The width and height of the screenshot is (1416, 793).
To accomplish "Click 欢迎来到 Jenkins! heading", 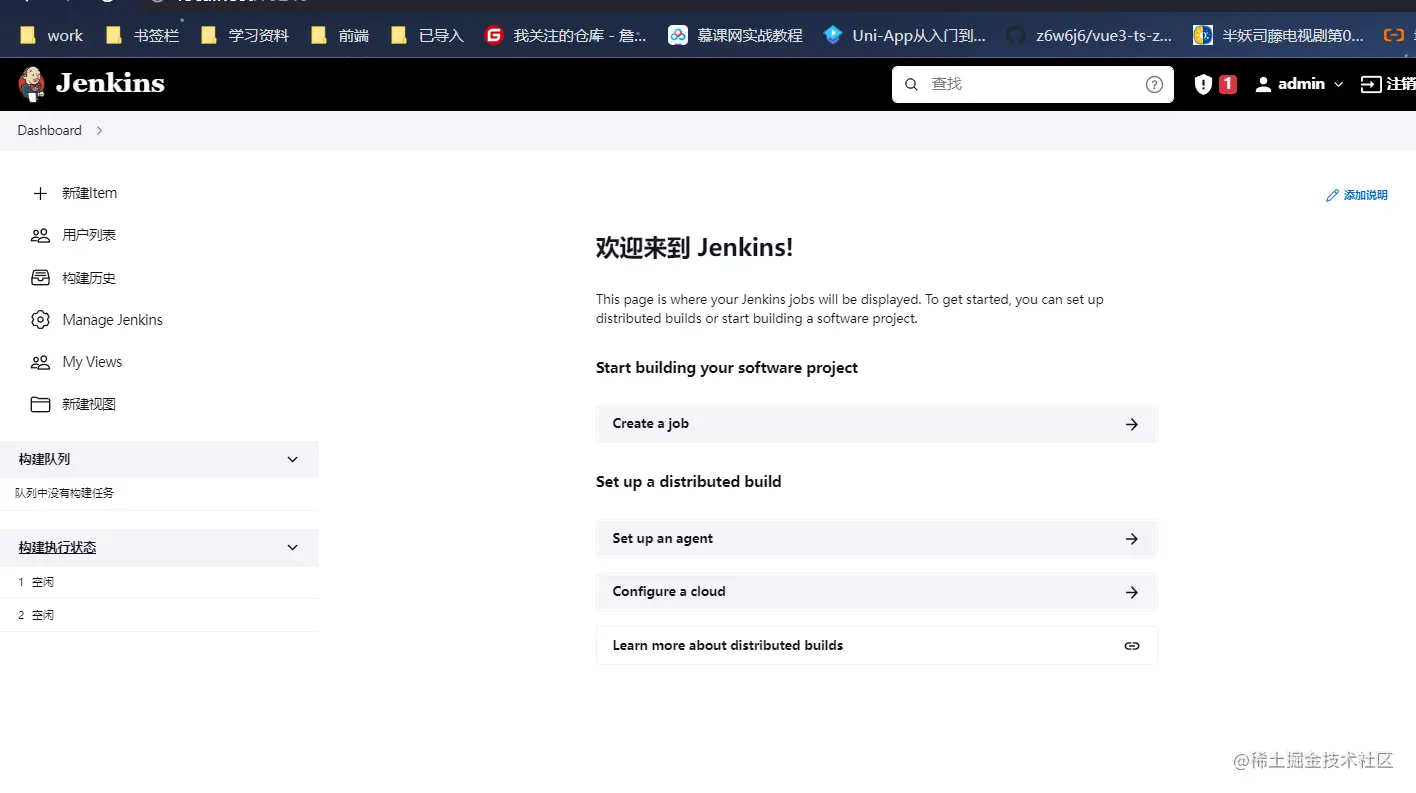I will click(x=694, y=247).
